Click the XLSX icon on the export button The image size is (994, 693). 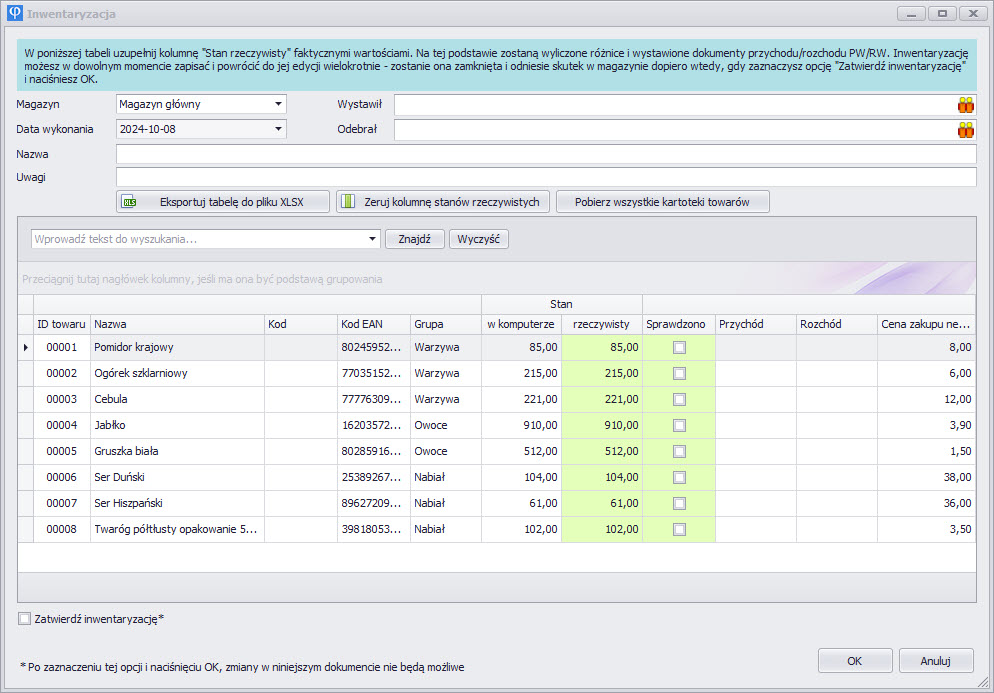(x=129, y=202)
